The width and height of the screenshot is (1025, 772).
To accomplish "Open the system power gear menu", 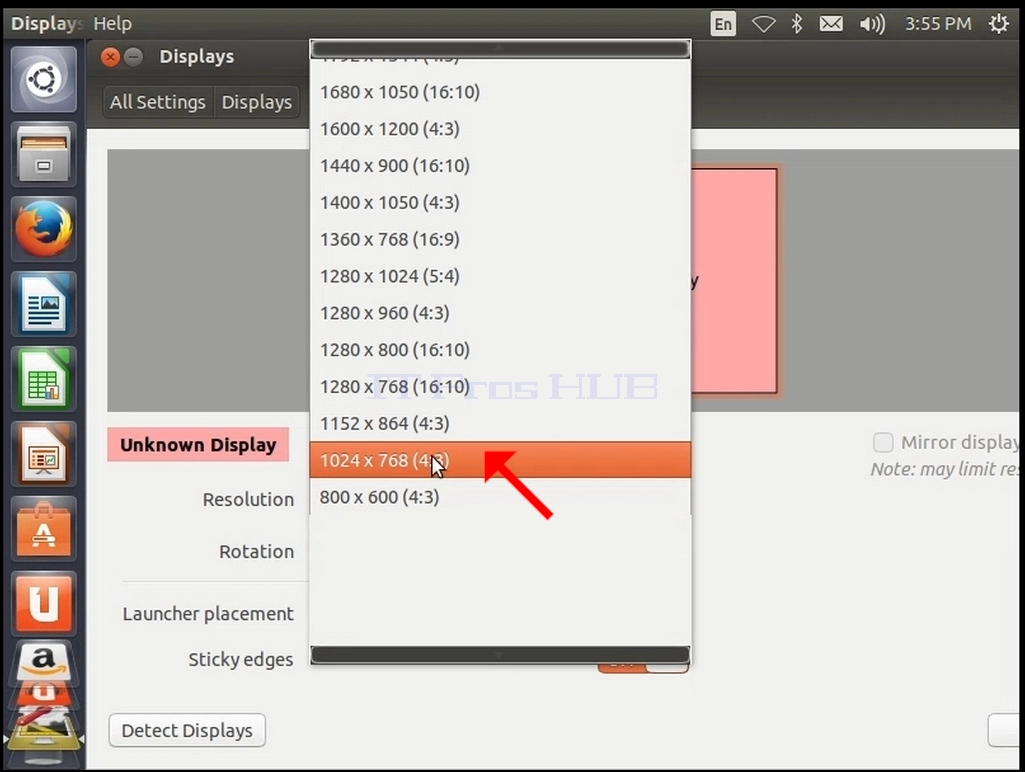I will [998, 24].
